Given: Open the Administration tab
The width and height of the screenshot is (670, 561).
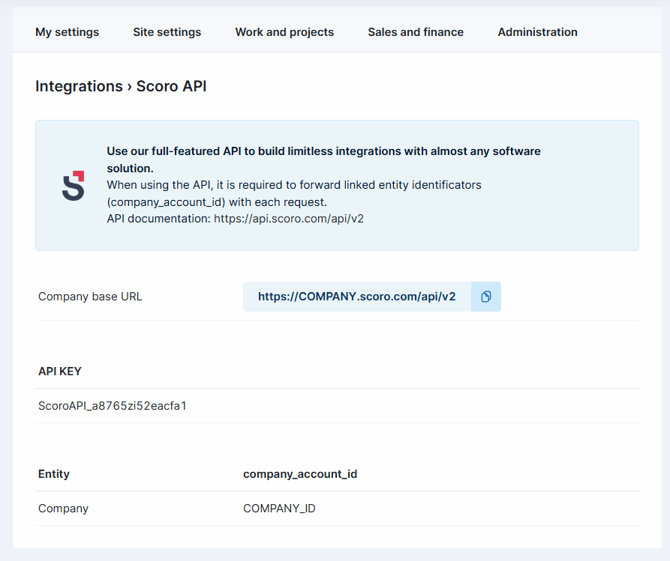Looking at the screenshot, I should click(537, 32).
